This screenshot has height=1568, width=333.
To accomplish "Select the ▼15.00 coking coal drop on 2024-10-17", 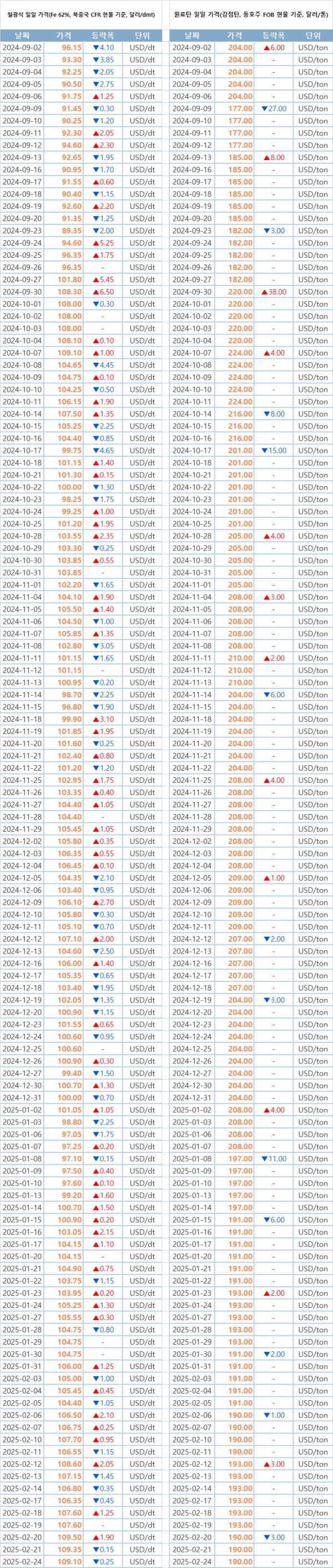I will 274,451.
